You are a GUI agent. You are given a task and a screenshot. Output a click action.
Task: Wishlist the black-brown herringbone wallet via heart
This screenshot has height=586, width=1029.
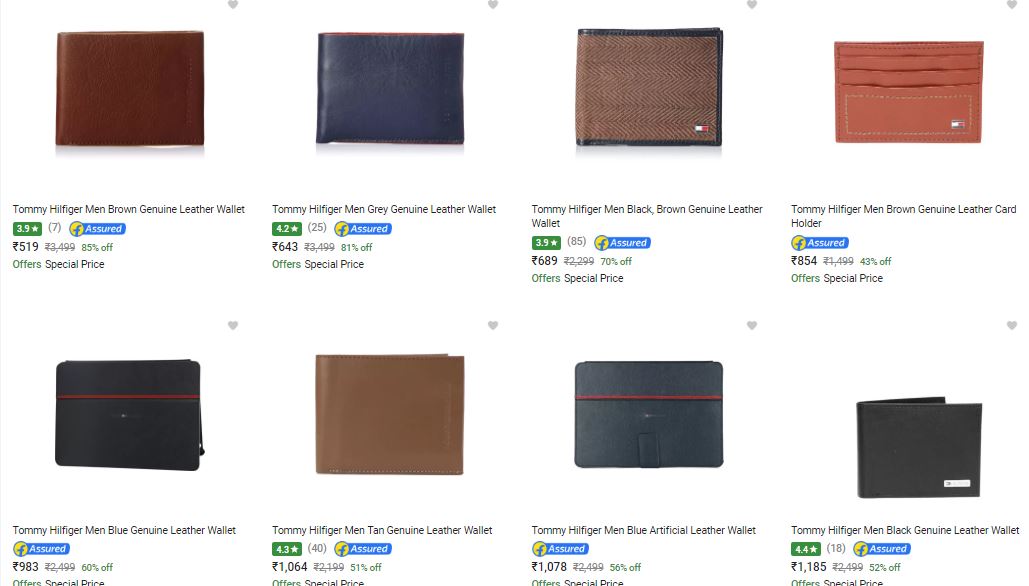752,5
